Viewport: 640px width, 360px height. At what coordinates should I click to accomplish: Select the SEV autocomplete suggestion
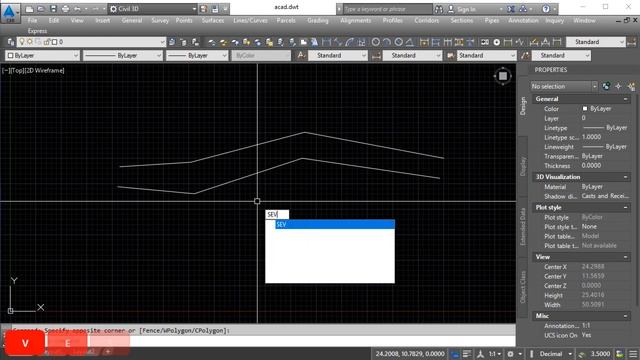pos(335,224)
